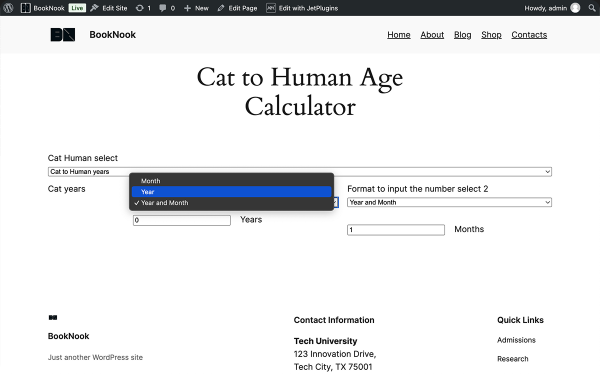Open the Admissions quick link
600x375 pixels.
[x=516, y=340]
